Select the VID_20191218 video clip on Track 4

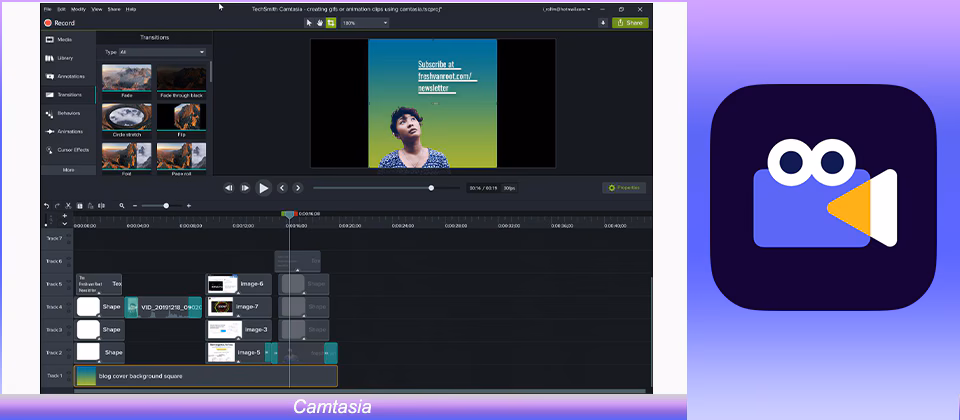(x=163, y=307)
